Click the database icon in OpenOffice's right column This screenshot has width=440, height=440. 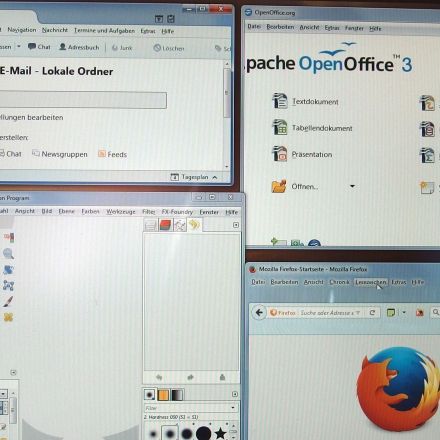pyautogui.click(x=427, y=129)
